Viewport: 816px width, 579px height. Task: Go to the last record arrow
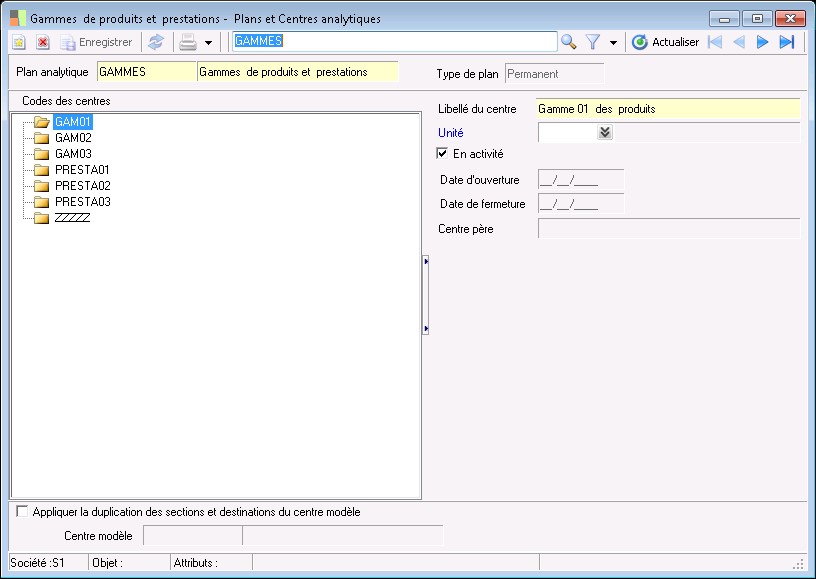(x=787, y=42)
